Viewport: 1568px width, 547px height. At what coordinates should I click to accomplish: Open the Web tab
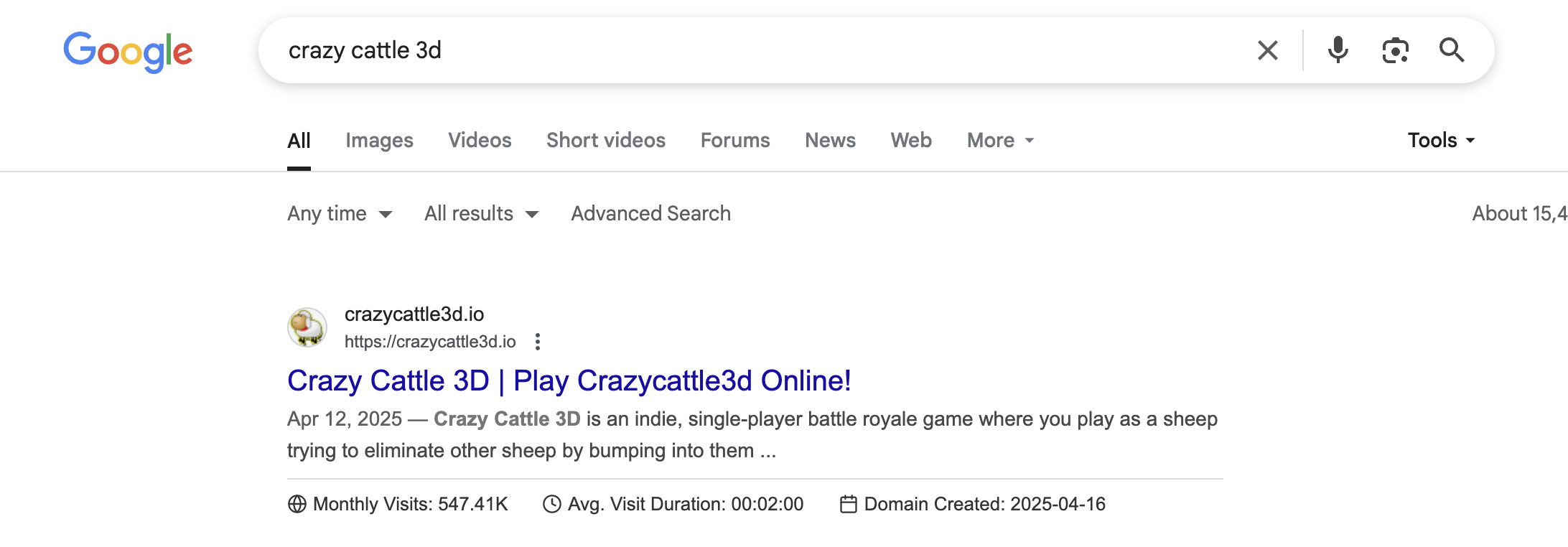tap(911, 141)
